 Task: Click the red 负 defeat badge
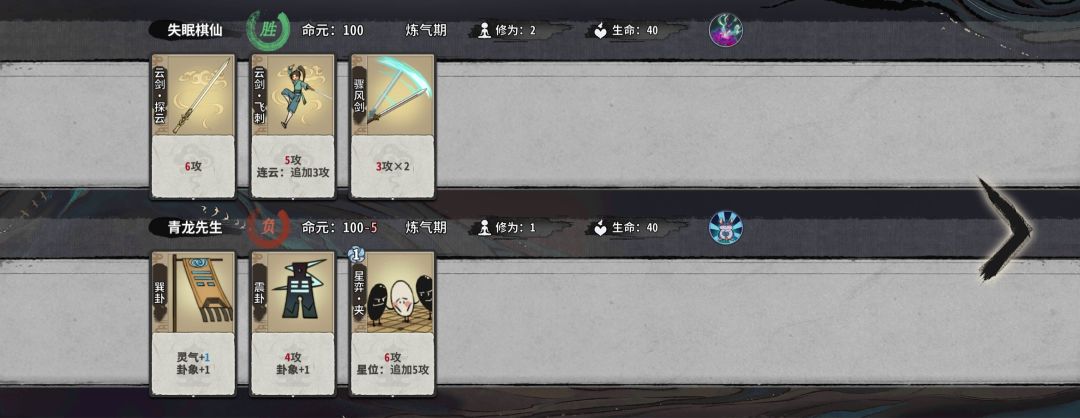267,227
